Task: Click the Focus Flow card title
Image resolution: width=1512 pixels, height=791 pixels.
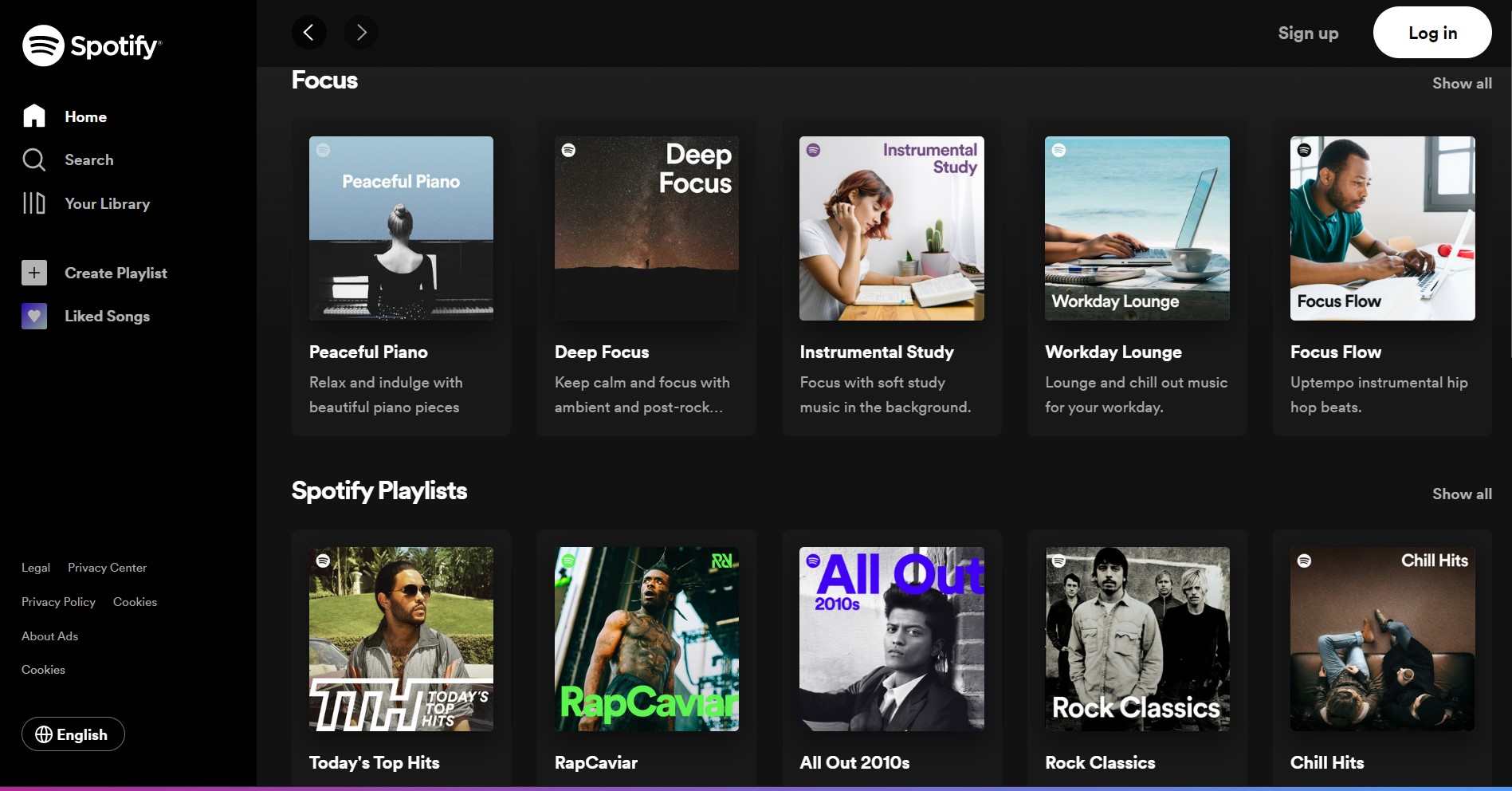Action: [x=1336, y=352]
